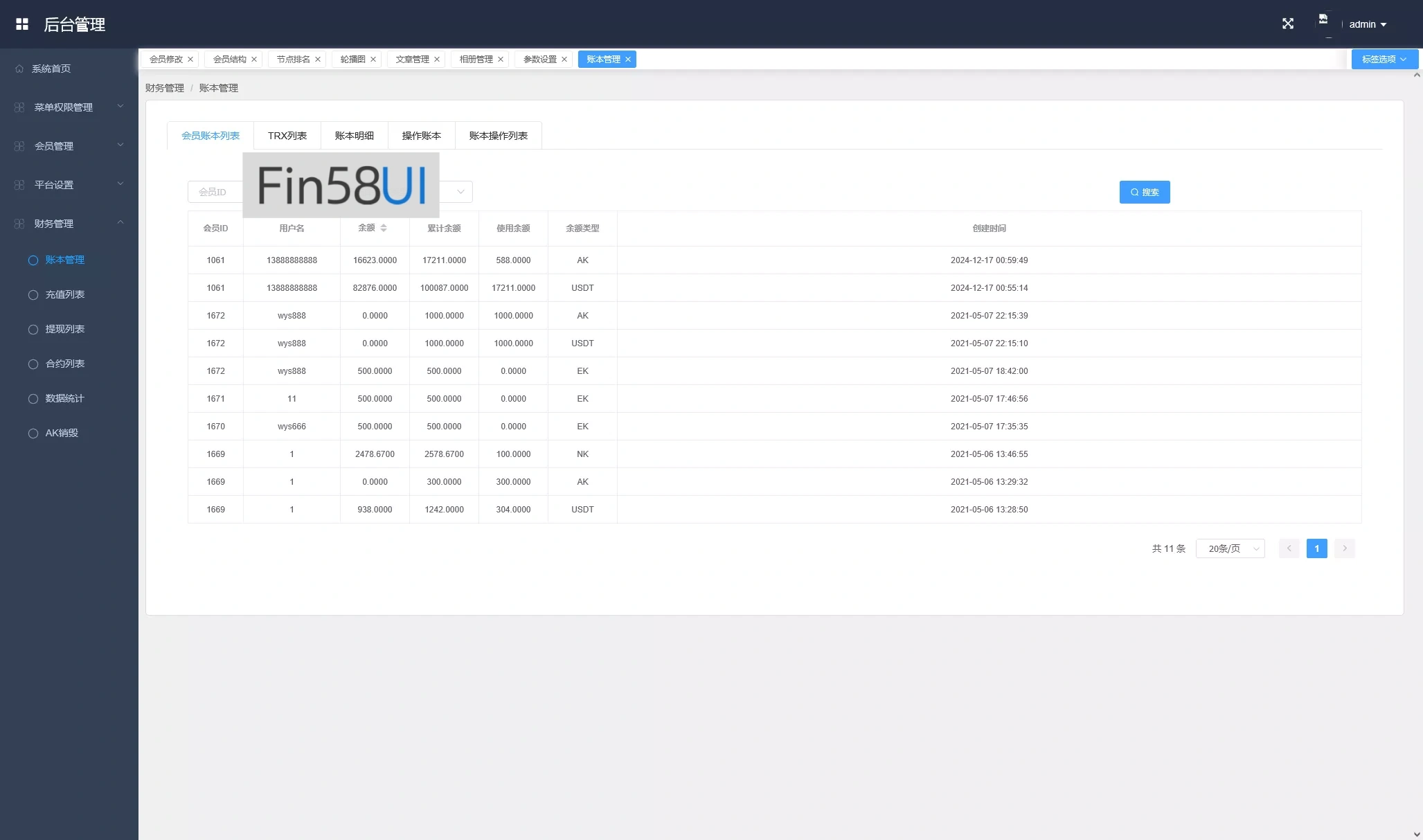The height and width of the screenshot is (840, 1423).
Task: Click the sort arrows on 余额 column
Action: (384, 228)
